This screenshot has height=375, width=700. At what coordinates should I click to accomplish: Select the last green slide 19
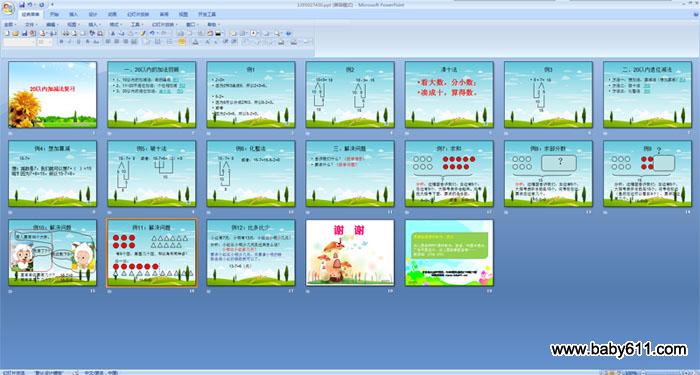point(449,253)
